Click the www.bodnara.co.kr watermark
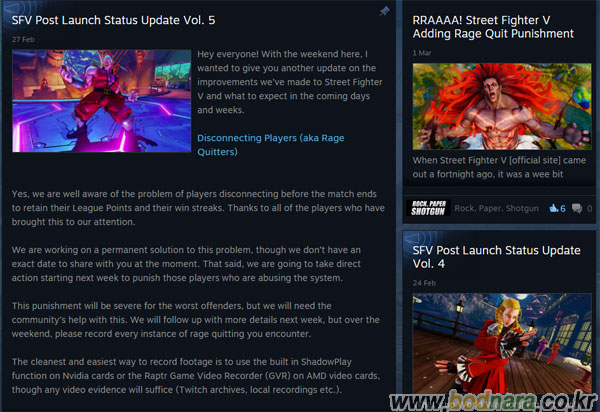 coord(494,401)
